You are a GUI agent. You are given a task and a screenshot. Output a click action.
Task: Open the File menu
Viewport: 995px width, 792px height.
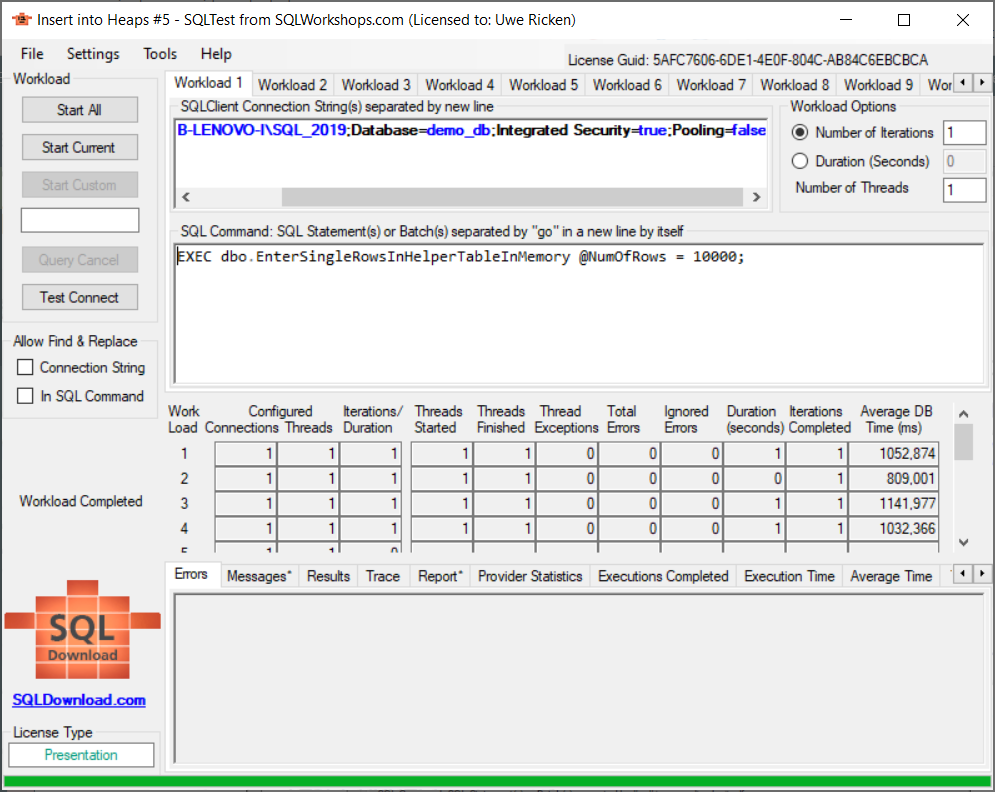[32, 54]
